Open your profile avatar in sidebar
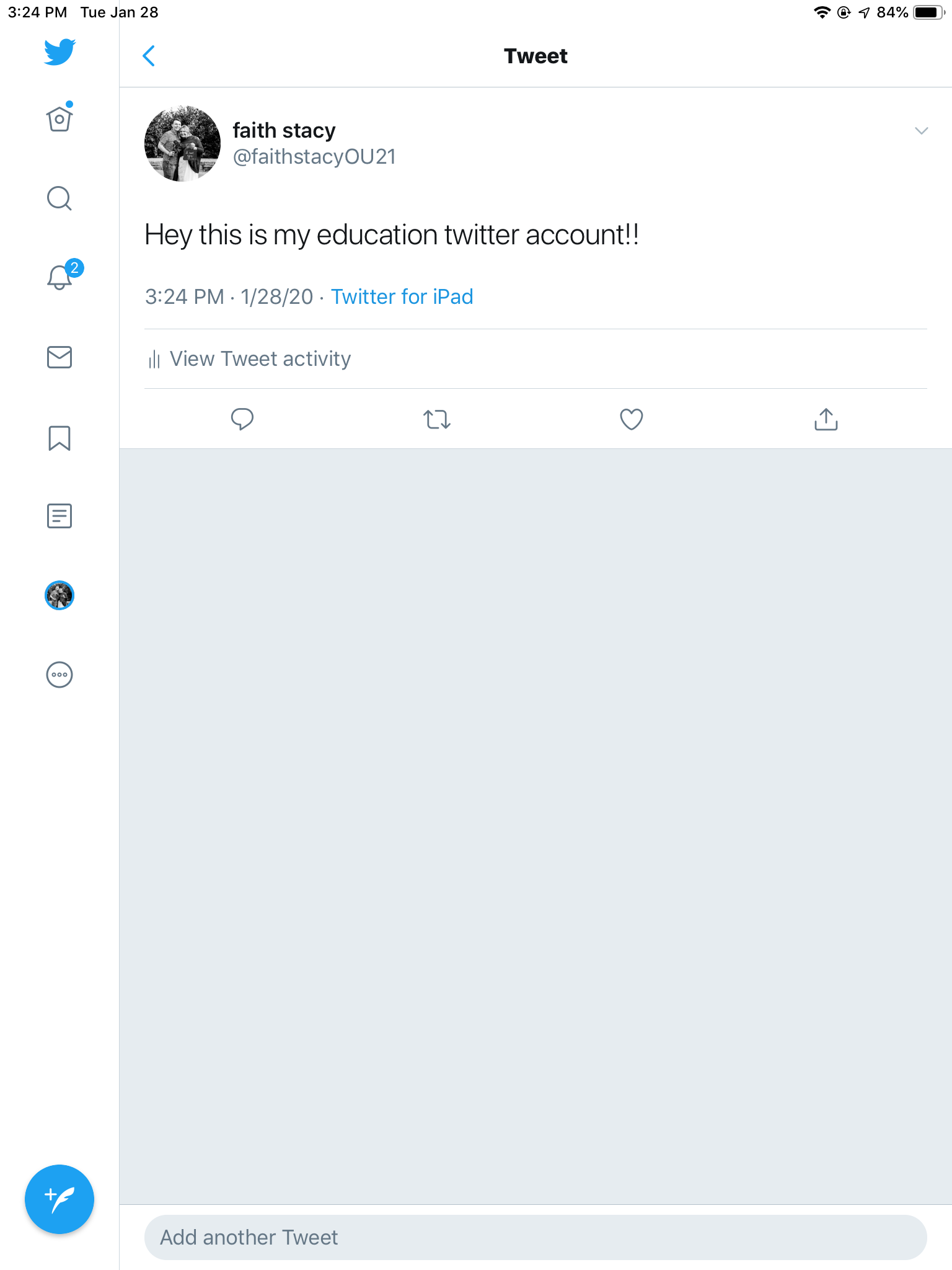Screen dimensions: 952x1270 point(59,595)
